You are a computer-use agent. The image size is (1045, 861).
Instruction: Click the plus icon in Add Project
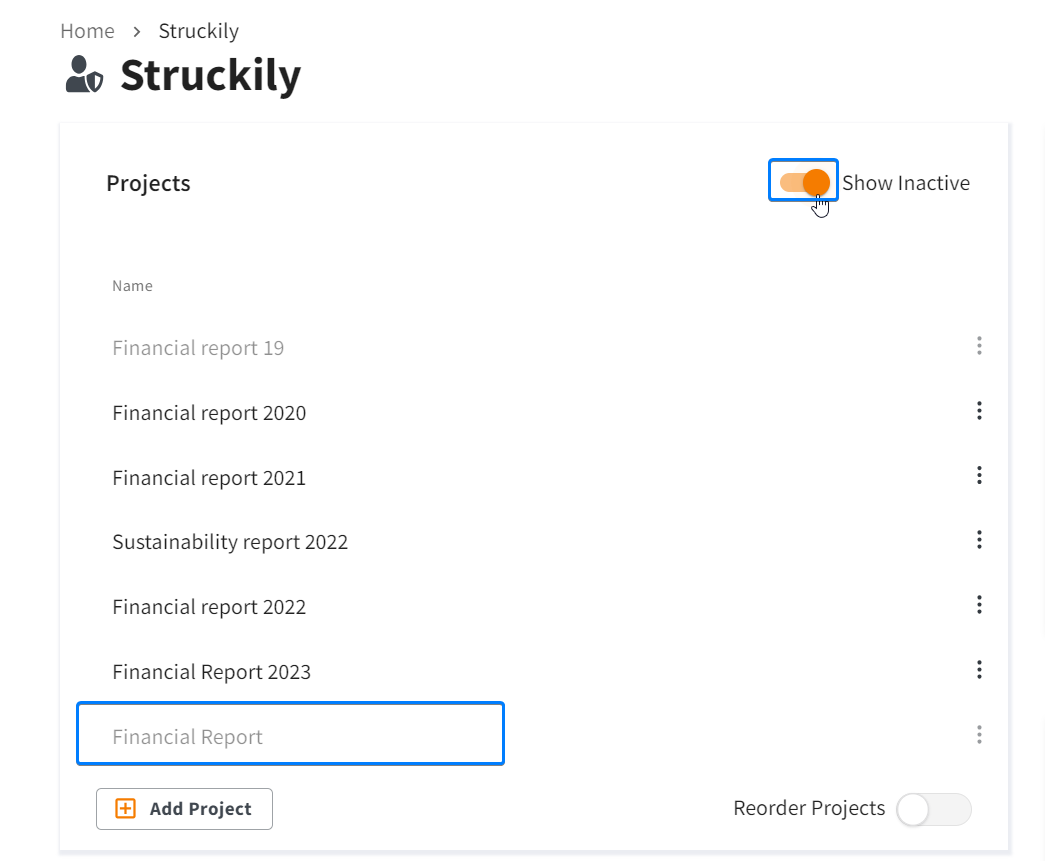click(125, 808)
